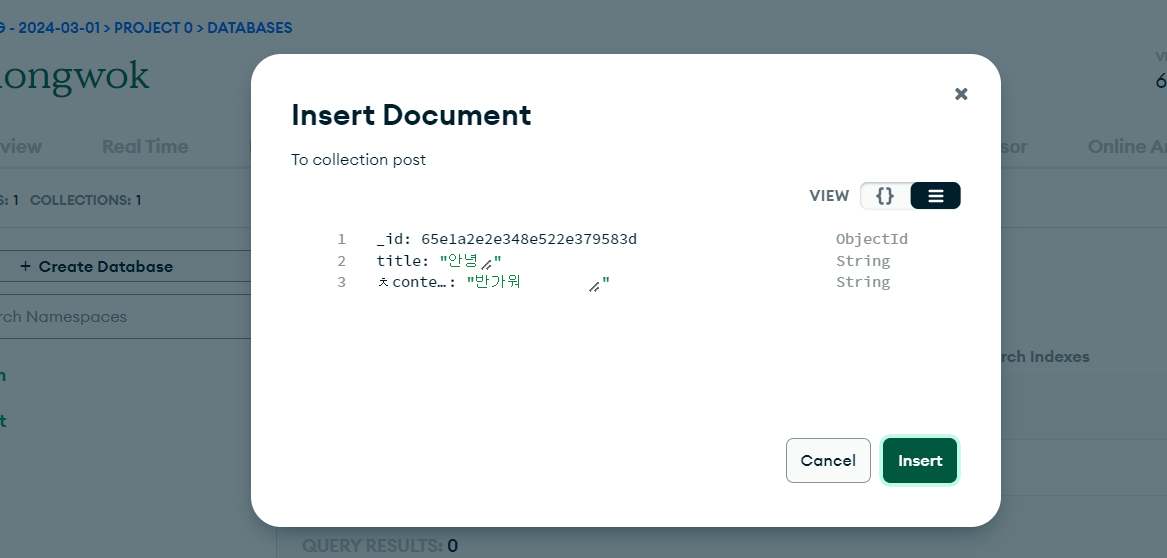Open the DATABASES breadcrumb link

[249, 28]
